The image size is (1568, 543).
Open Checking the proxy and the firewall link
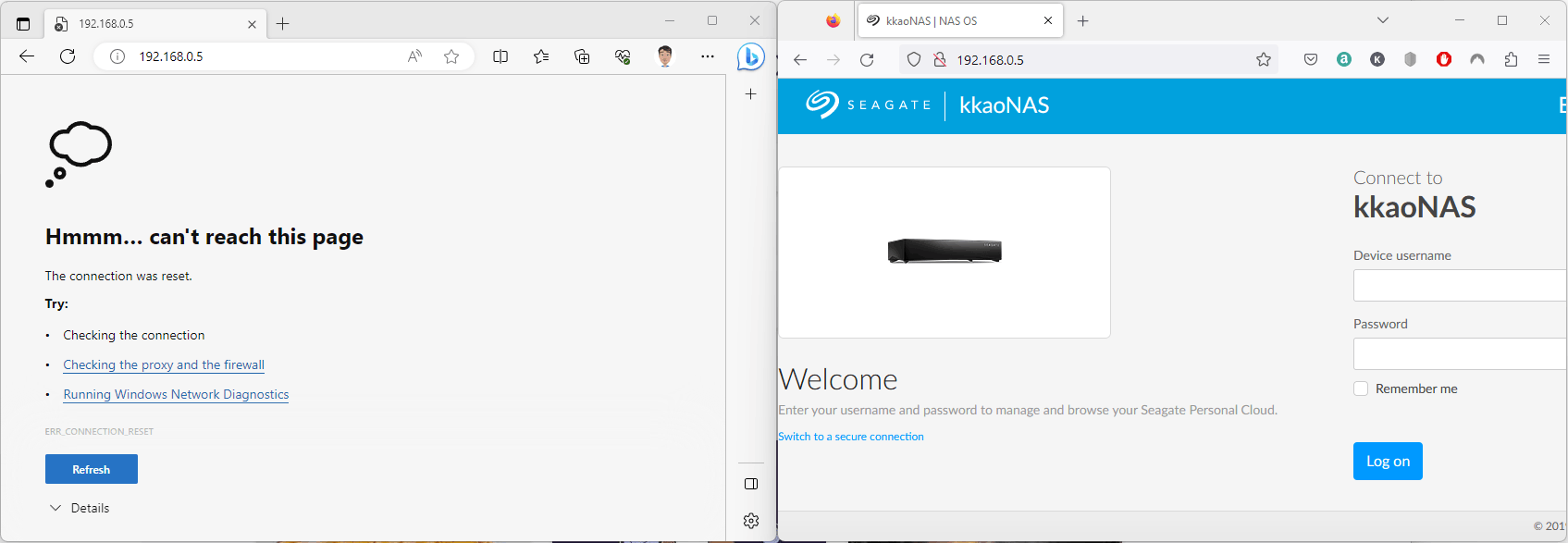tap(164, 364)
